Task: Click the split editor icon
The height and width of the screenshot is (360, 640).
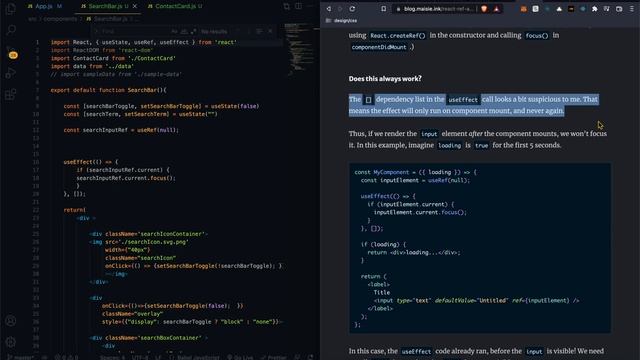Action: coord(299,6)
